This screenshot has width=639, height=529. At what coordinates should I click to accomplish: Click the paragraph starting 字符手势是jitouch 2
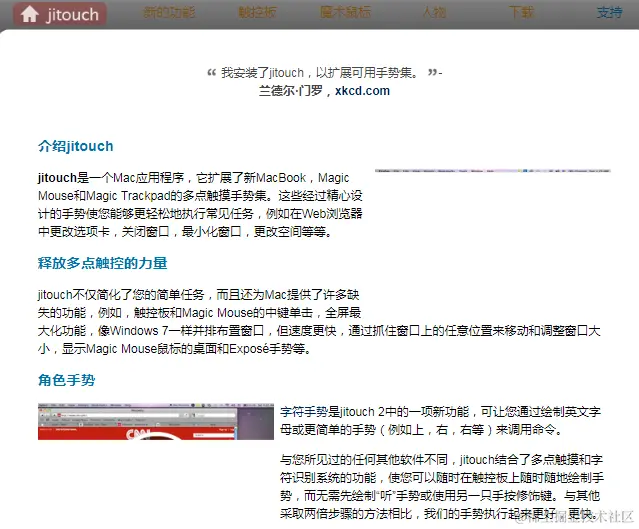[440, 421]
